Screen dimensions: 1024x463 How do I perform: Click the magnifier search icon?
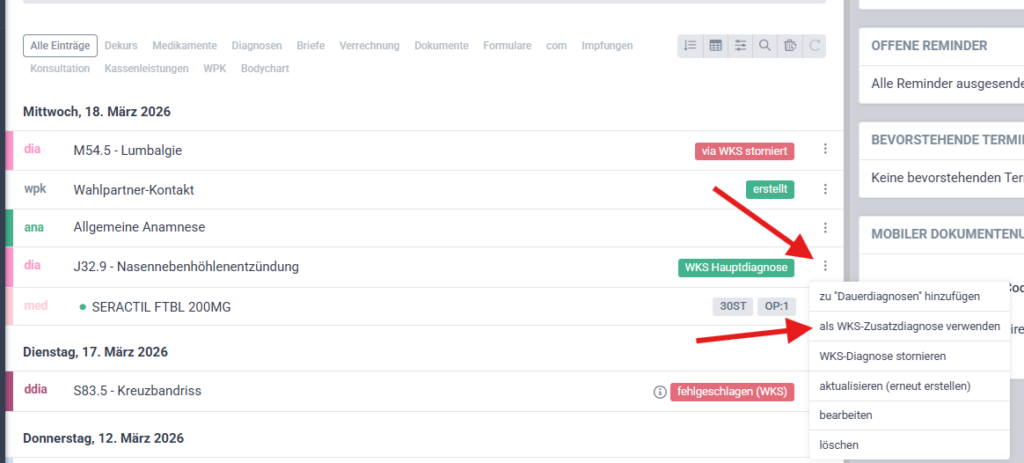(765, 45)
